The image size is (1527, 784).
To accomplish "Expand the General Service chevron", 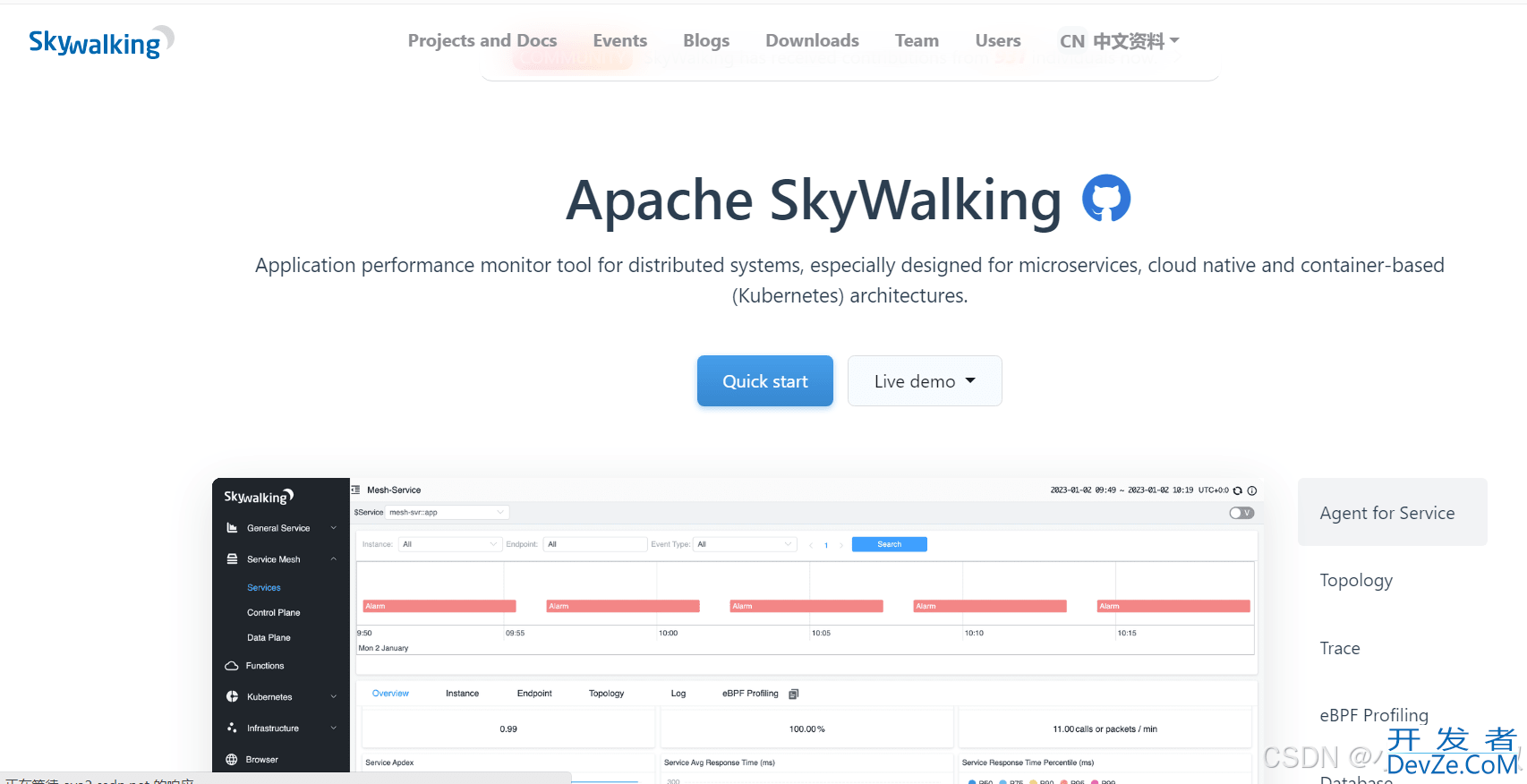I will [334, 528].
